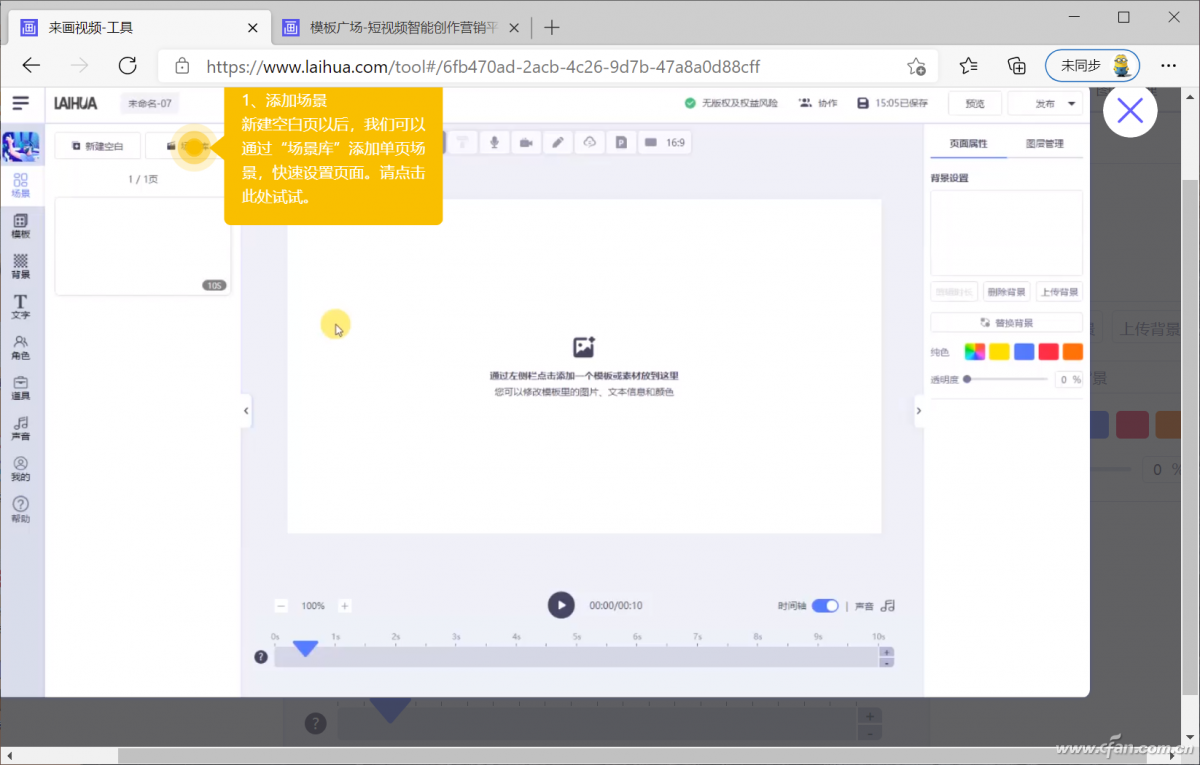Click the 协作 (Collaborate) icon
Screen dimensions: 1200x765
[x=818, y=103]
